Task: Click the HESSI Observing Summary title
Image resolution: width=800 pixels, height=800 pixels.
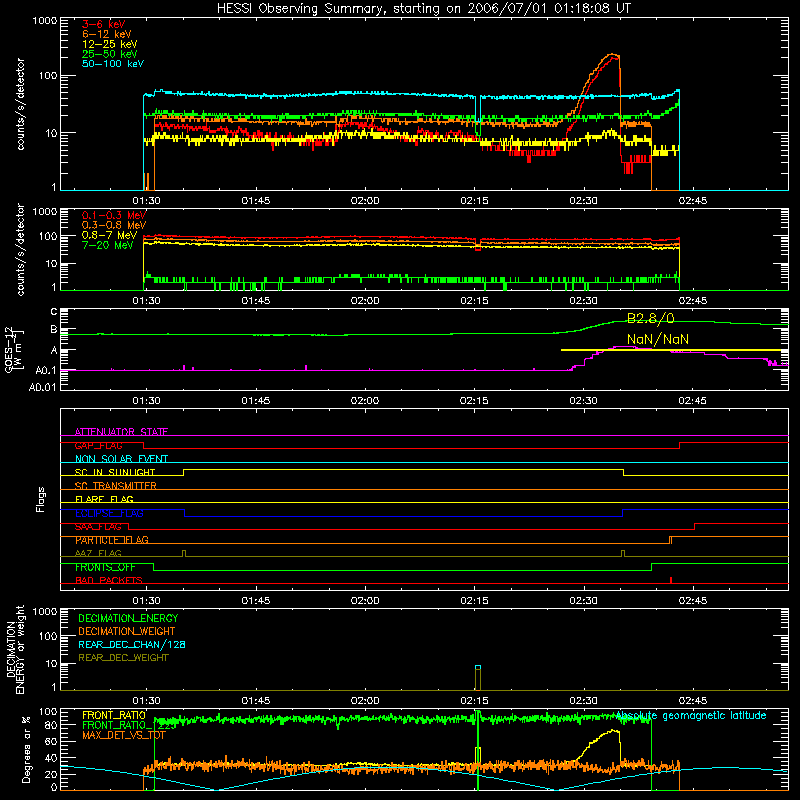Action: (424, 9)
